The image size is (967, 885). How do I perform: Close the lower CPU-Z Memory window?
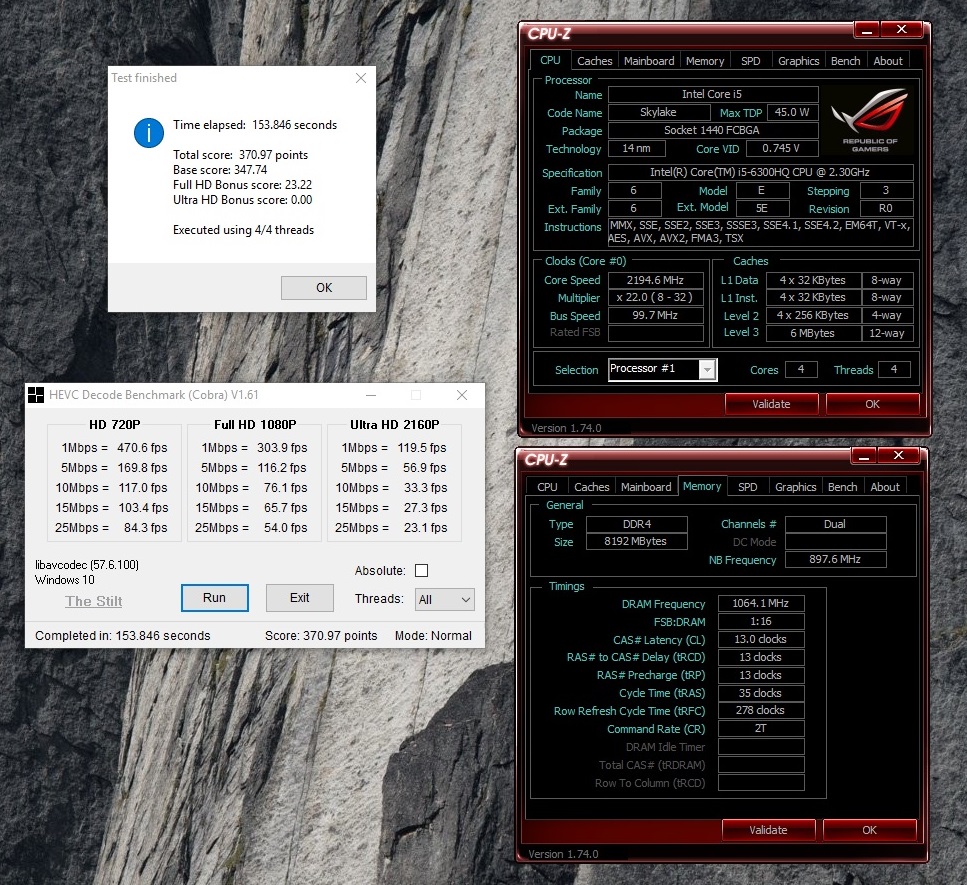click(x=899, y=456)
